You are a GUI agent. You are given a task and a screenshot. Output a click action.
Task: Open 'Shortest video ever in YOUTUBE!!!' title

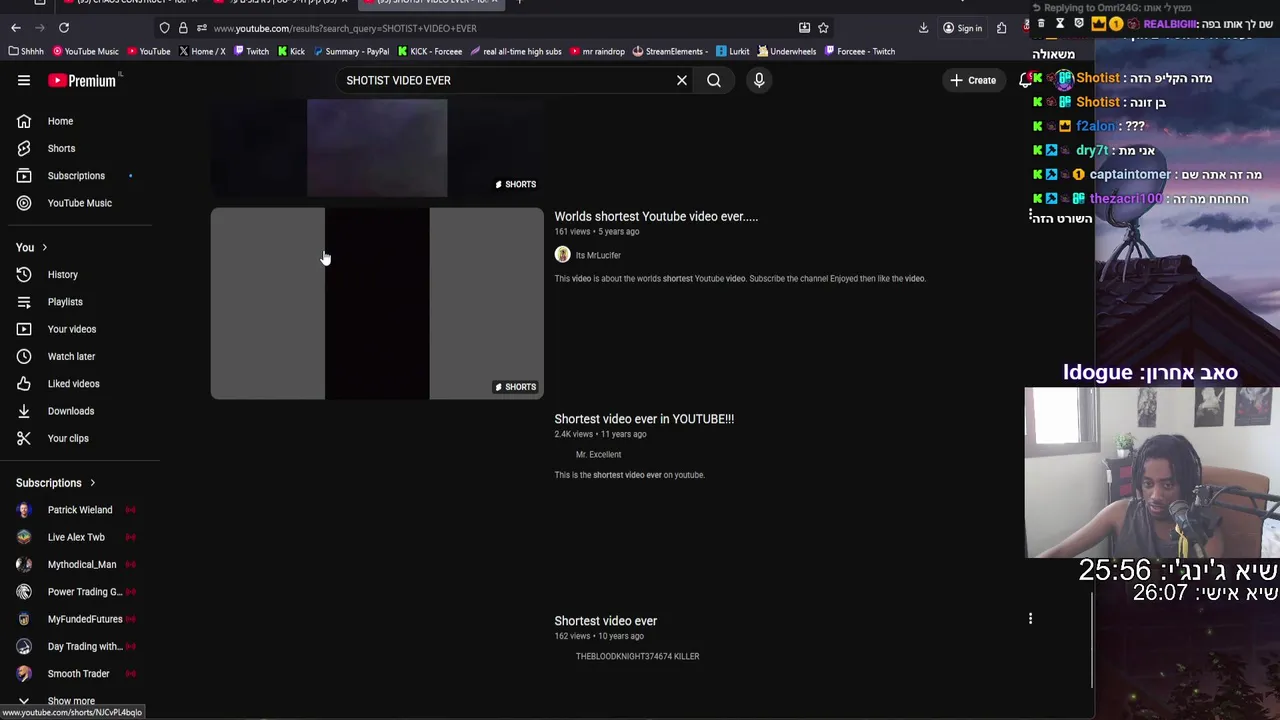click(x=644, y=419)
